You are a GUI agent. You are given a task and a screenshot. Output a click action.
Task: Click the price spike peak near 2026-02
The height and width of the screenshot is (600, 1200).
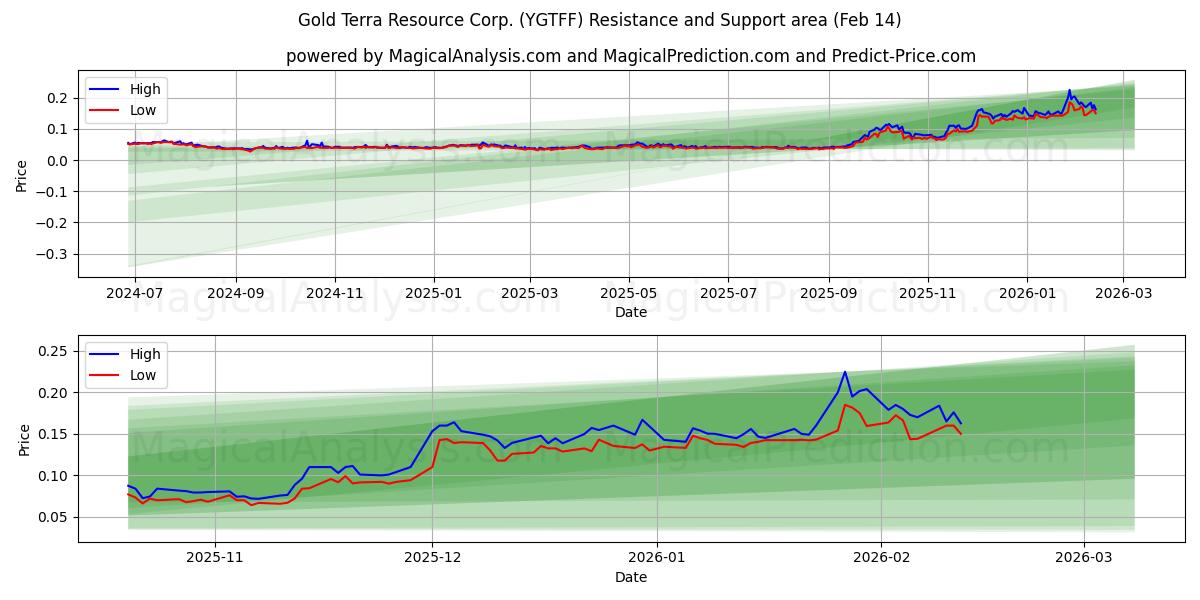point(845,372)
